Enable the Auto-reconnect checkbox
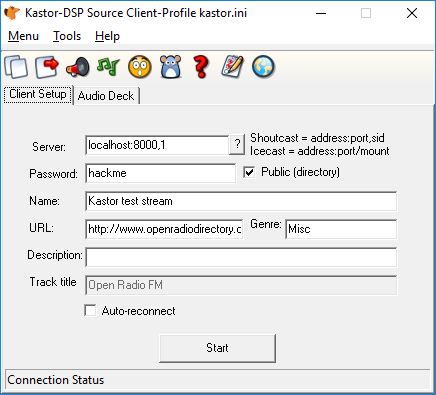 point(90,310)
